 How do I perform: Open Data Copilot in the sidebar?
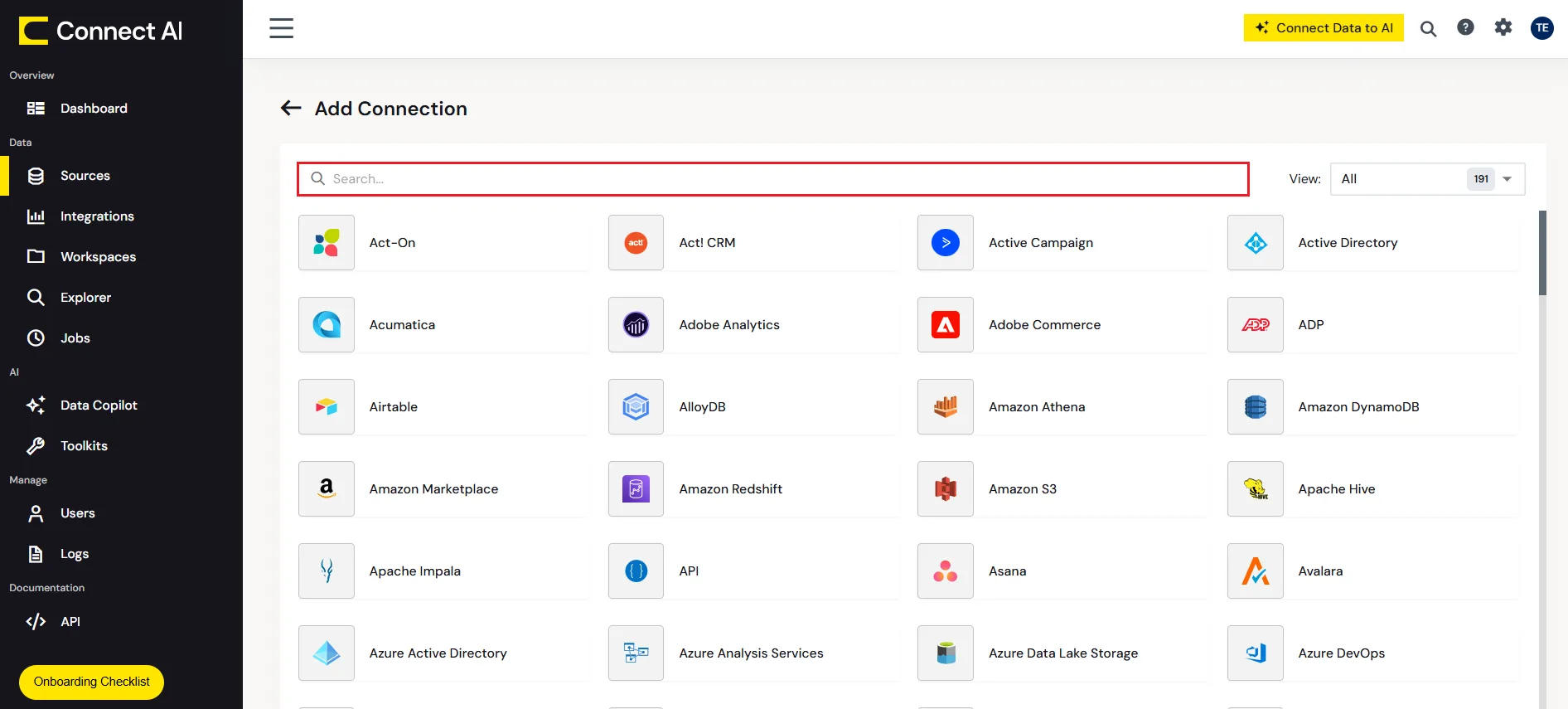click(121, 405)
